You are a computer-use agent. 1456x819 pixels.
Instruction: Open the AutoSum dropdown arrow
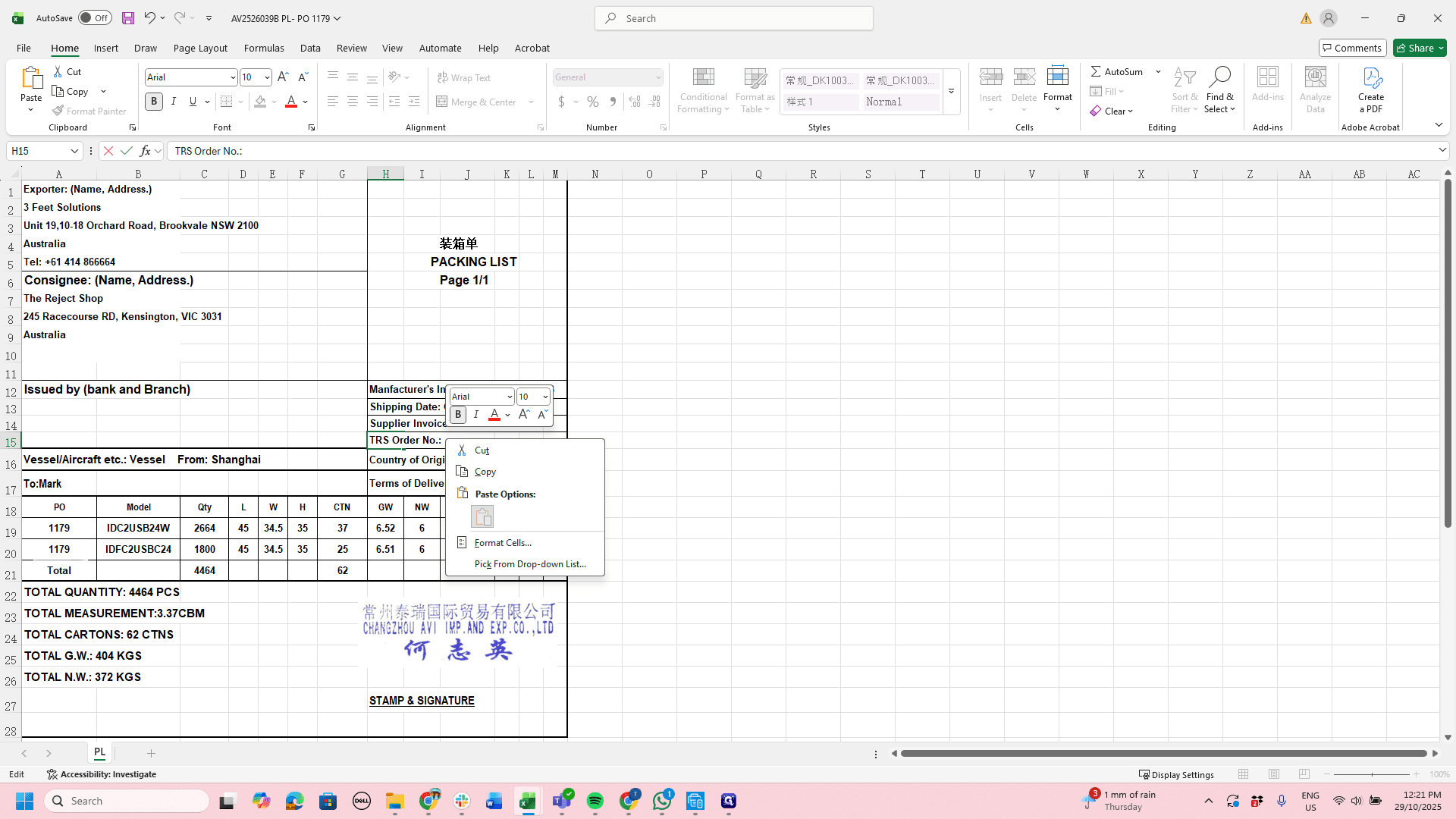click(x=1158, y=71)
